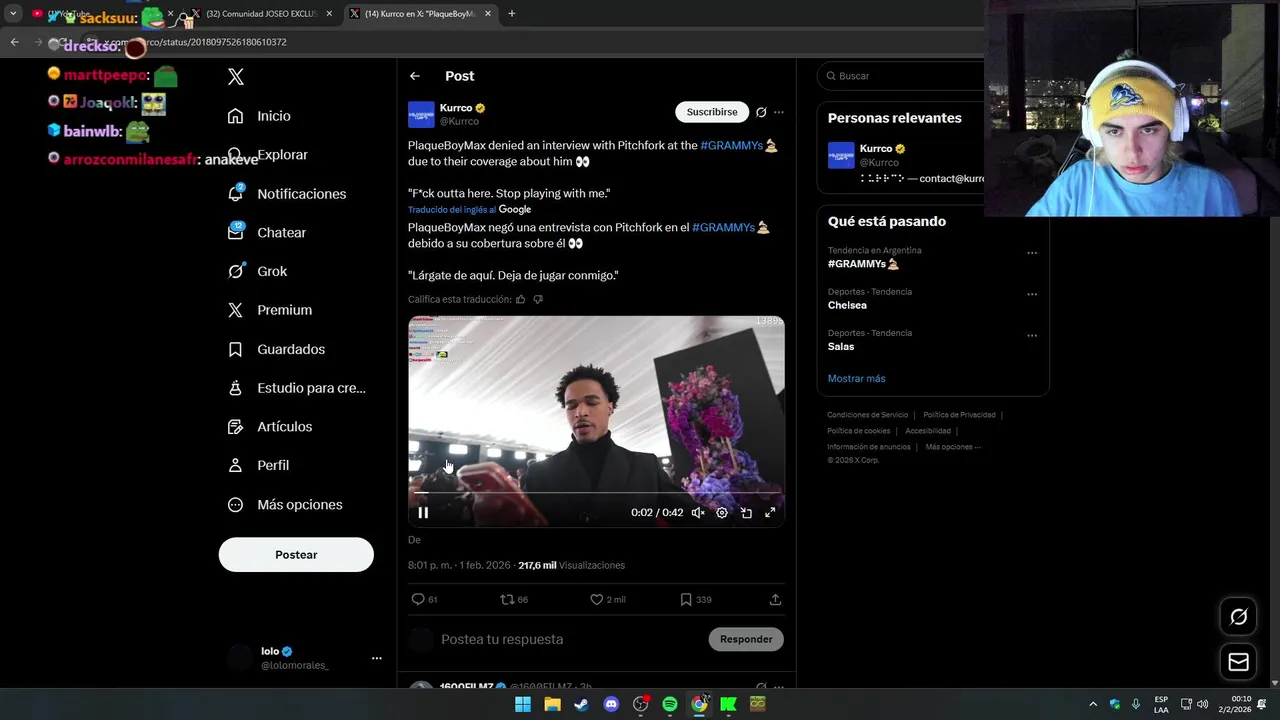The image size is (1280, 720).
Task: Open Chelsea trending topic
Action: [847, 305]
